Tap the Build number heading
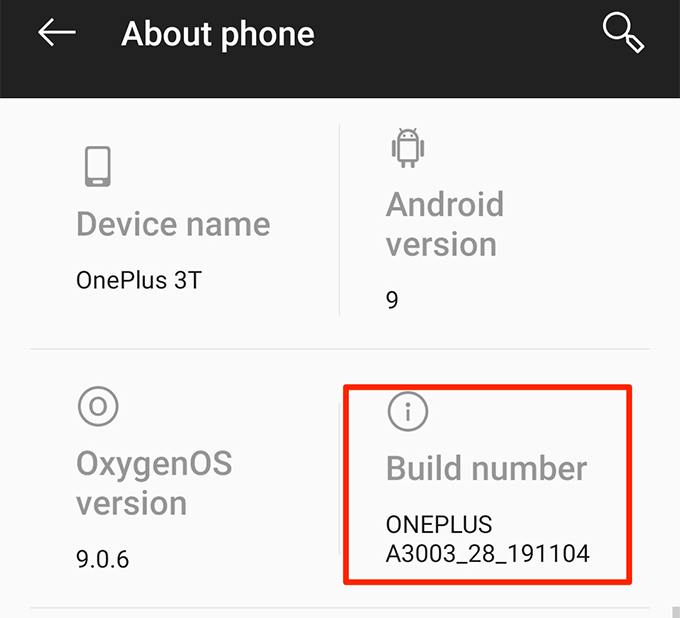 (486, 468)
